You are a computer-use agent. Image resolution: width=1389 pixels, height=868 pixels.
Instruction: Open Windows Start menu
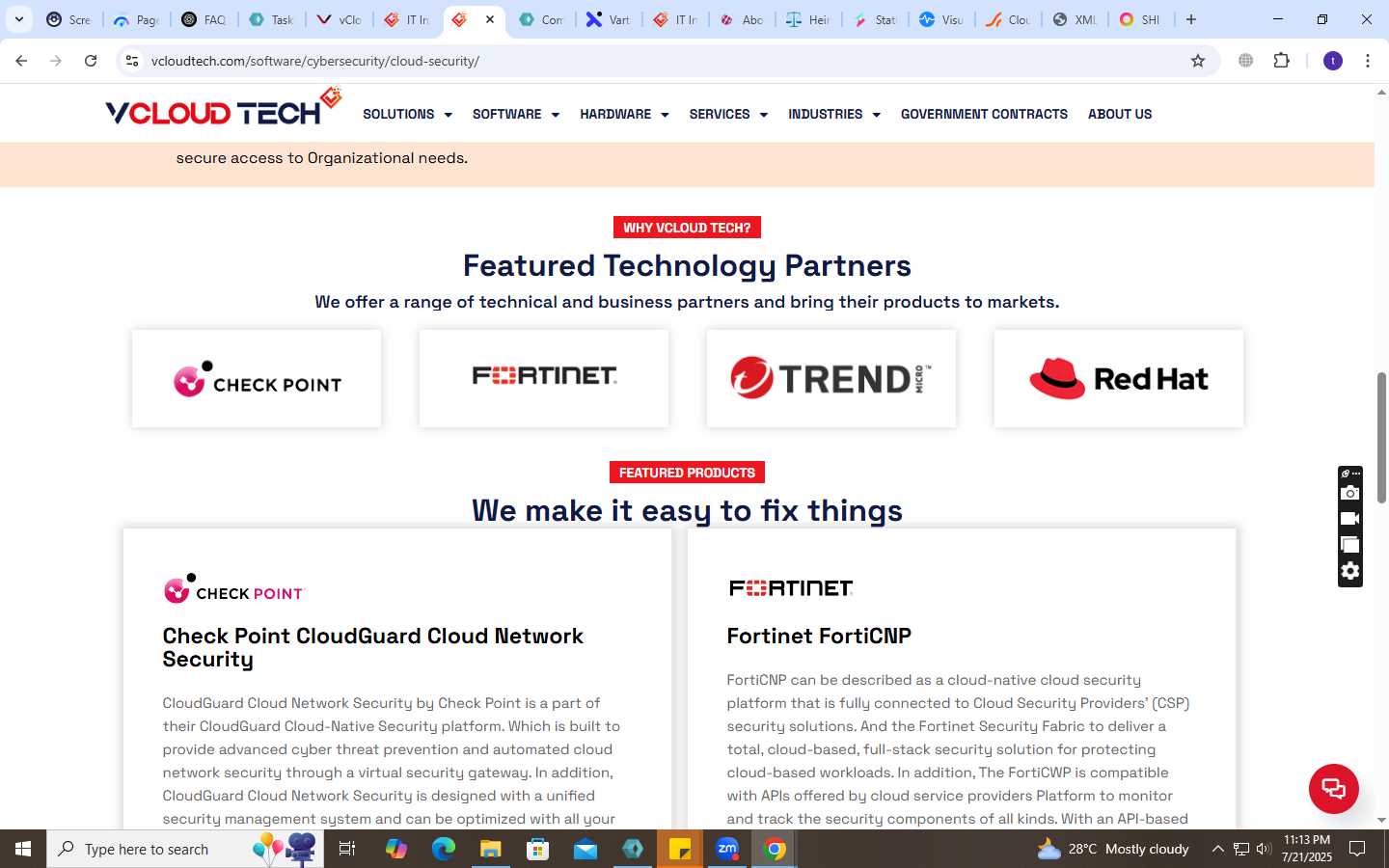[23, 849]
